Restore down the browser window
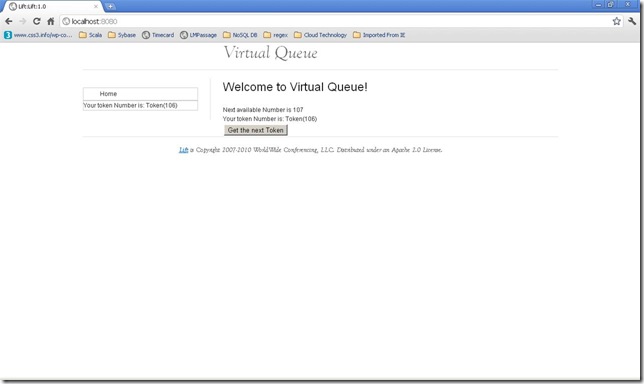This screenshot has width=644, height=384. click(x=611, y=5)
